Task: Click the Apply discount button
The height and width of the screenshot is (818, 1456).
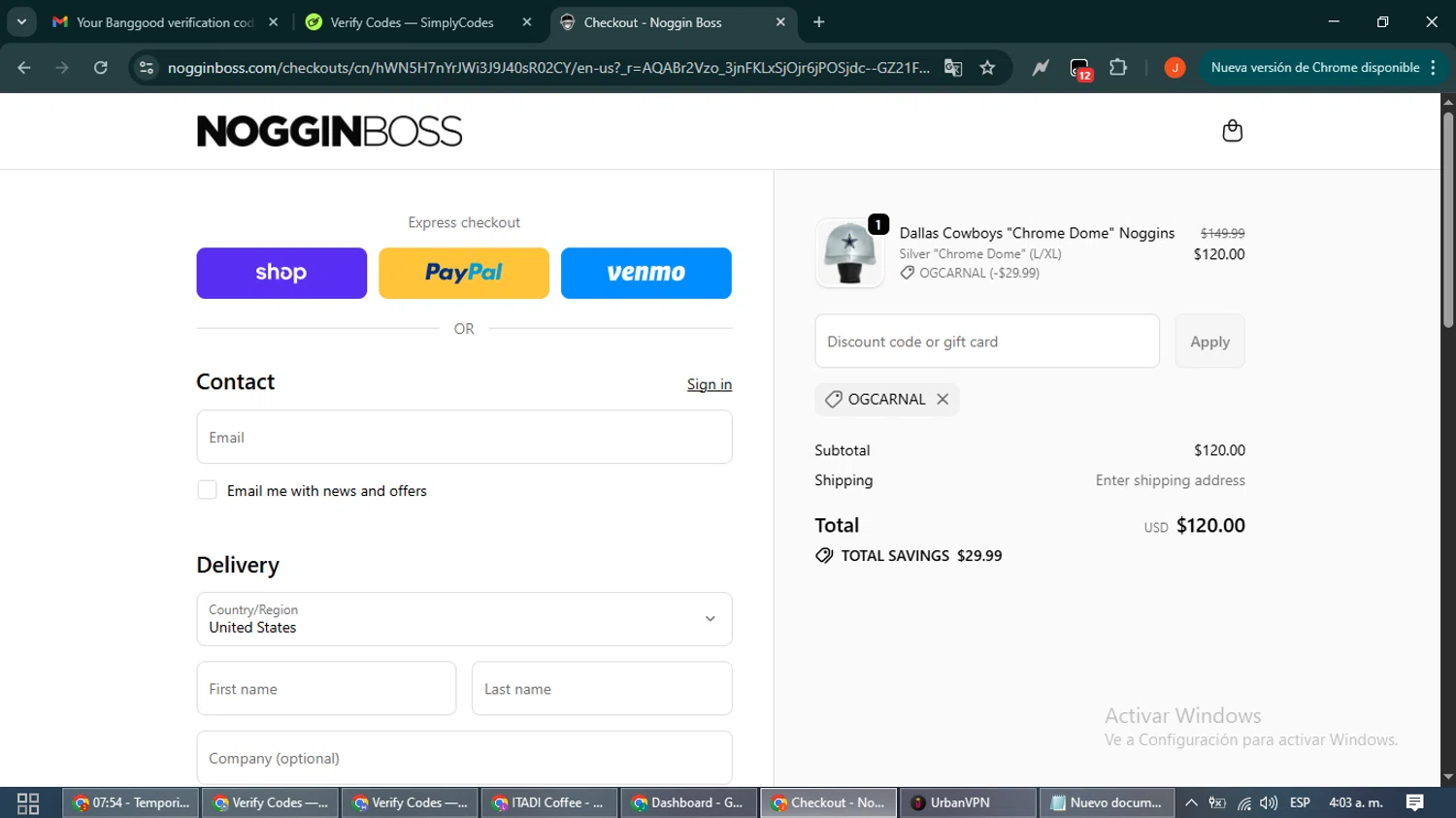Action: pyautogui.click(x=1209, y=342)
